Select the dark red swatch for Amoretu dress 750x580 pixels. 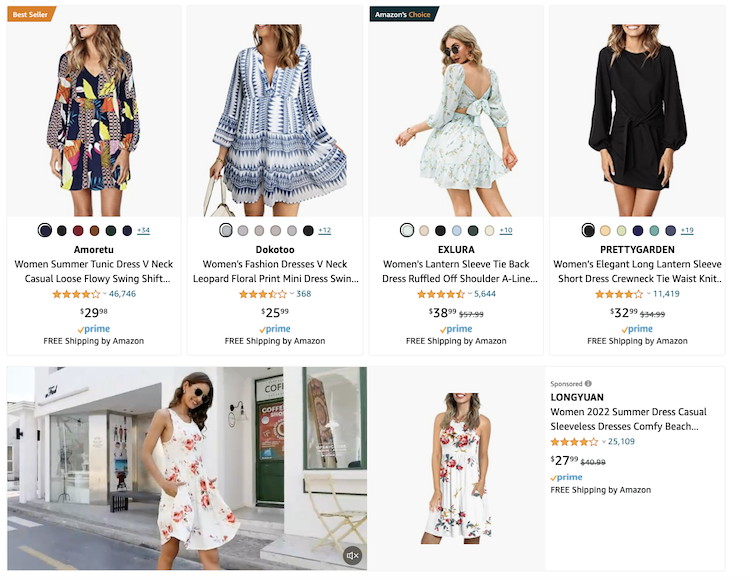click(x=78, y=230)
